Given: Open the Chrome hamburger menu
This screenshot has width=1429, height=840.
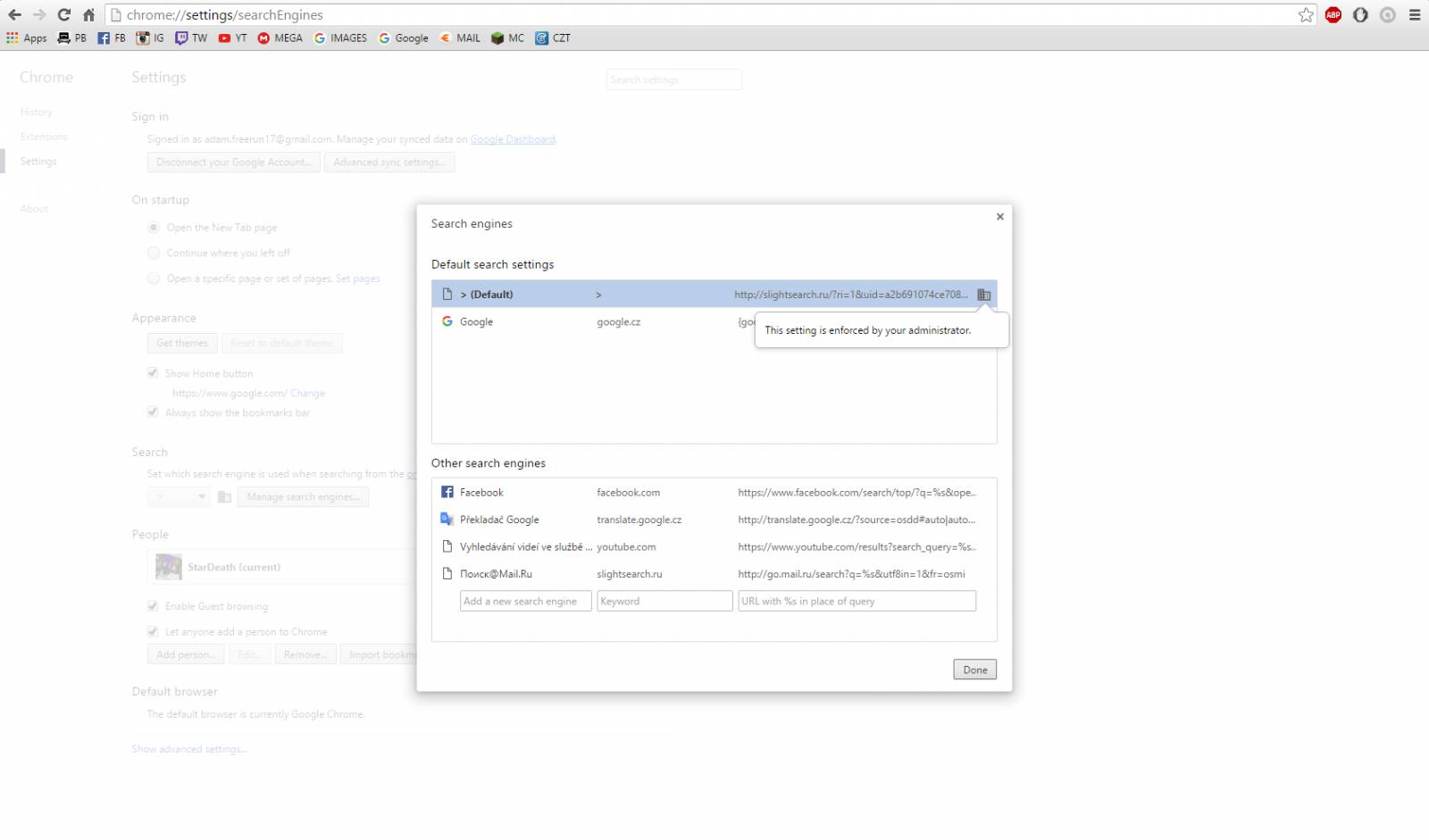Looking at the screenshot, I should tap(1415, 15).
